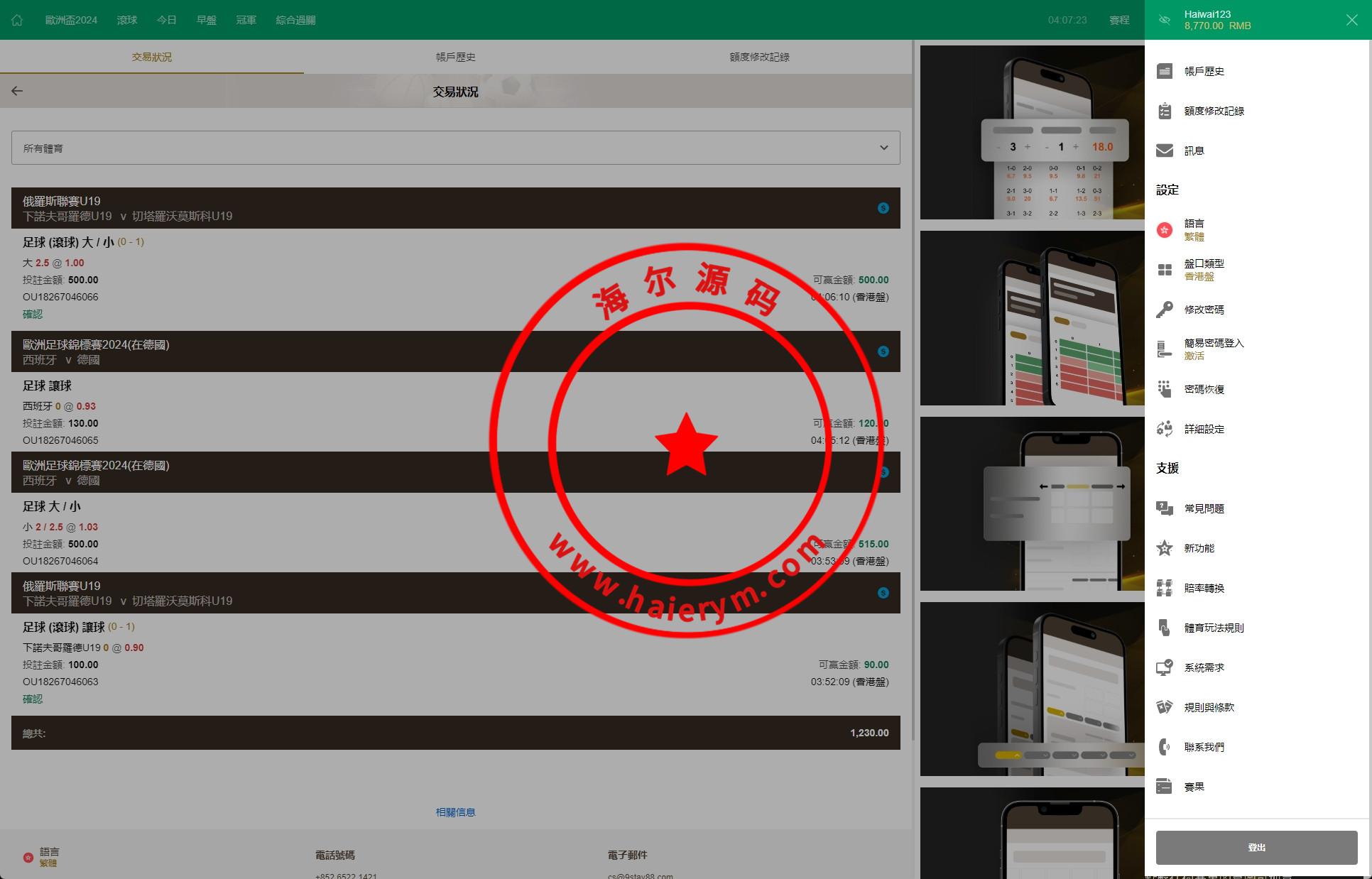Open 常見問題 FAQ icon
Viewport: 1372px width, 879px height.
pos(1165,508)
